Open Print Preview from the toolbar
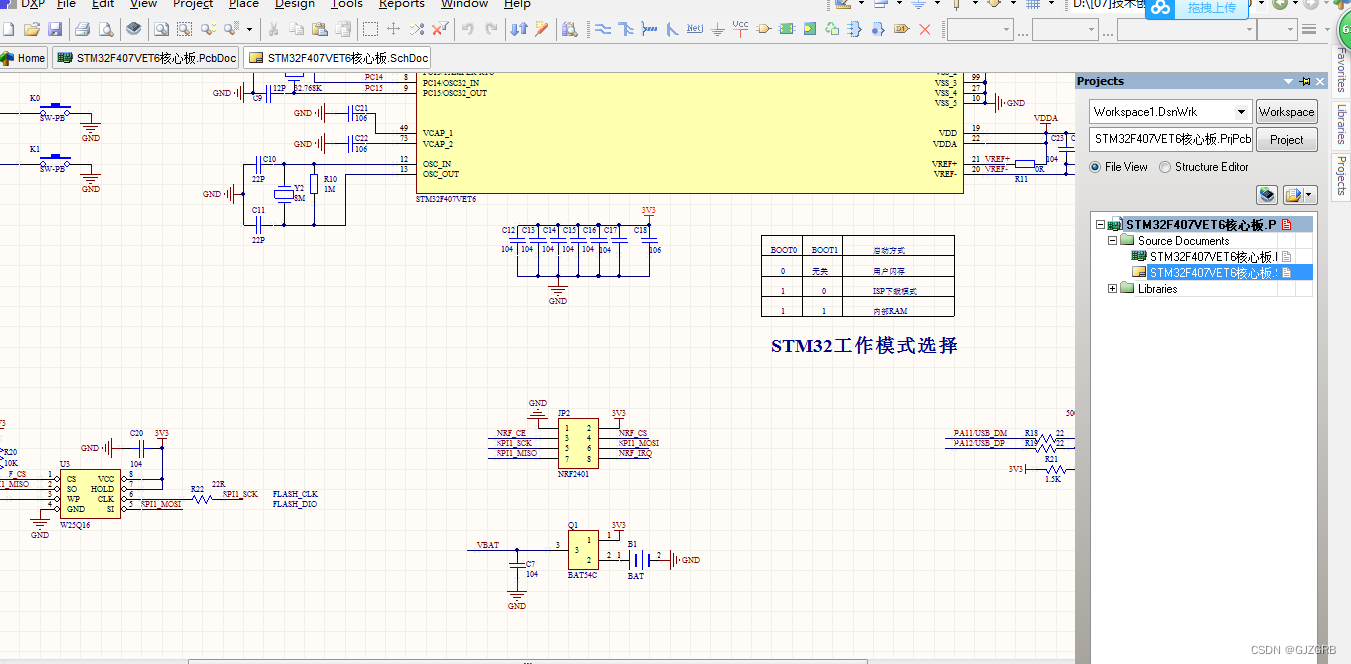Viewport: 1351px width, 664px height. click(105, 28)
